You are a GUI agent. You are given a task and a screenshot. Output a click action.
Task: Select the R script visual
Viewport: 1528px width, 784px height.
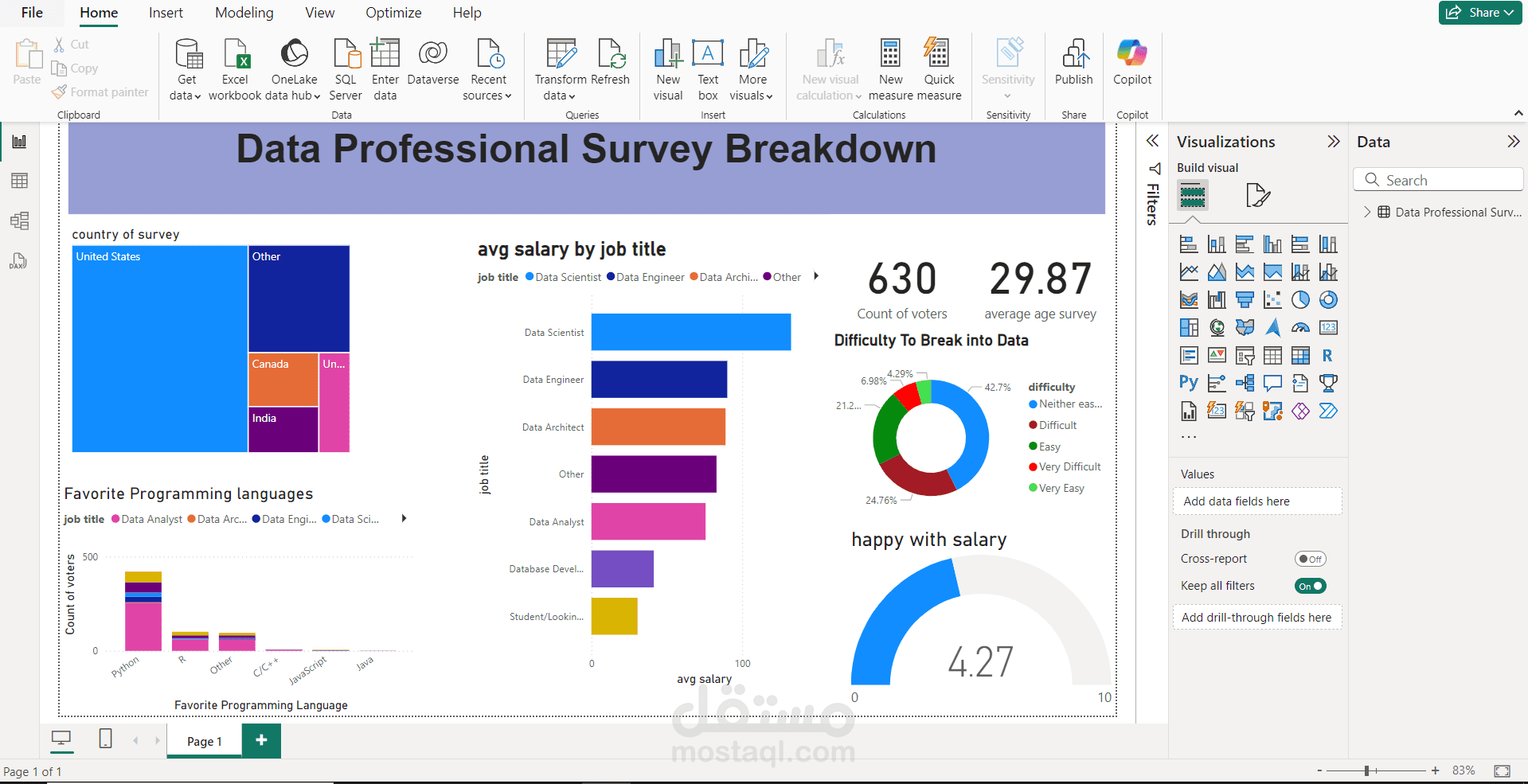[1328, 356]
